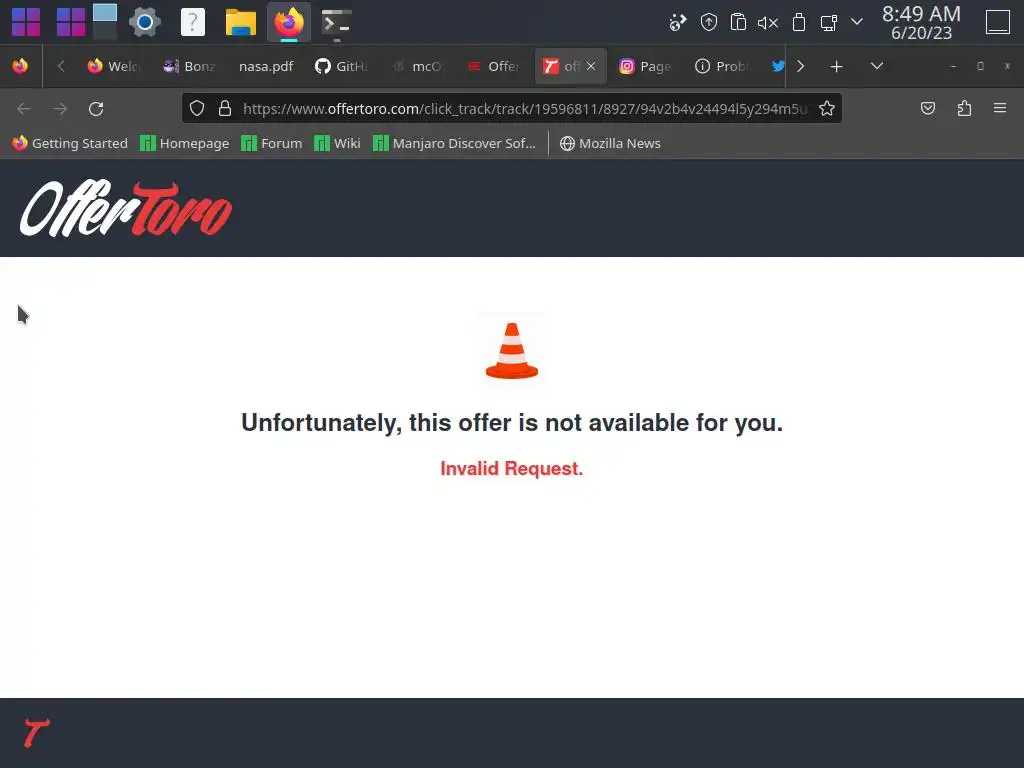This screenshot has width=1024, height=768.
Task: Bookmark this page with the star
Action: click(x=827, y=108)
